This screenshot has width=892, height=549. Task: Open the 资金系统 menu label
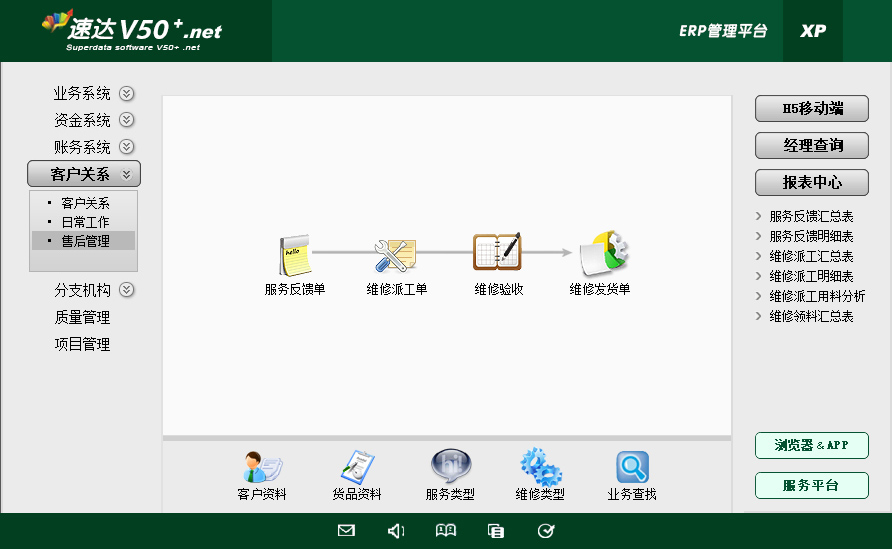82,120
